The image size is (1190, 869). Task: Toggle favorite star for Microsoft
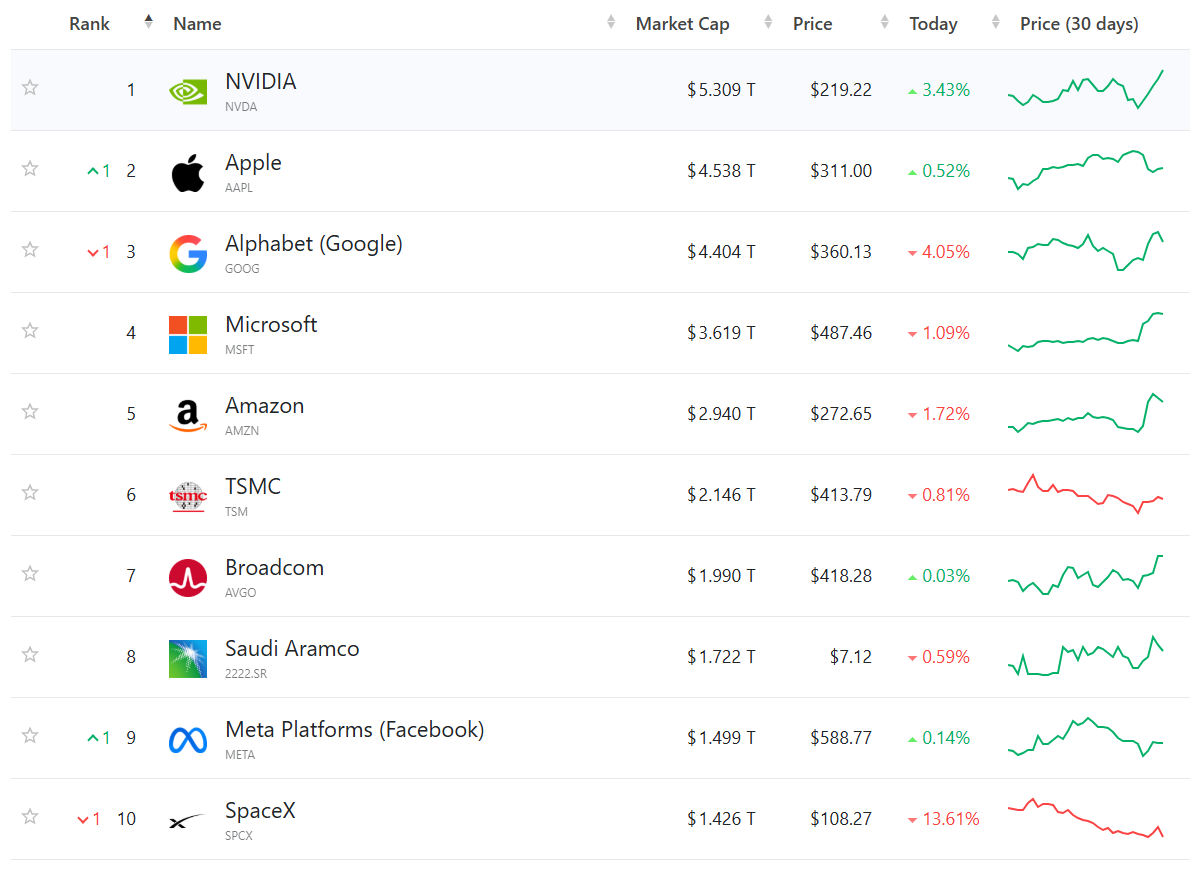30,330
